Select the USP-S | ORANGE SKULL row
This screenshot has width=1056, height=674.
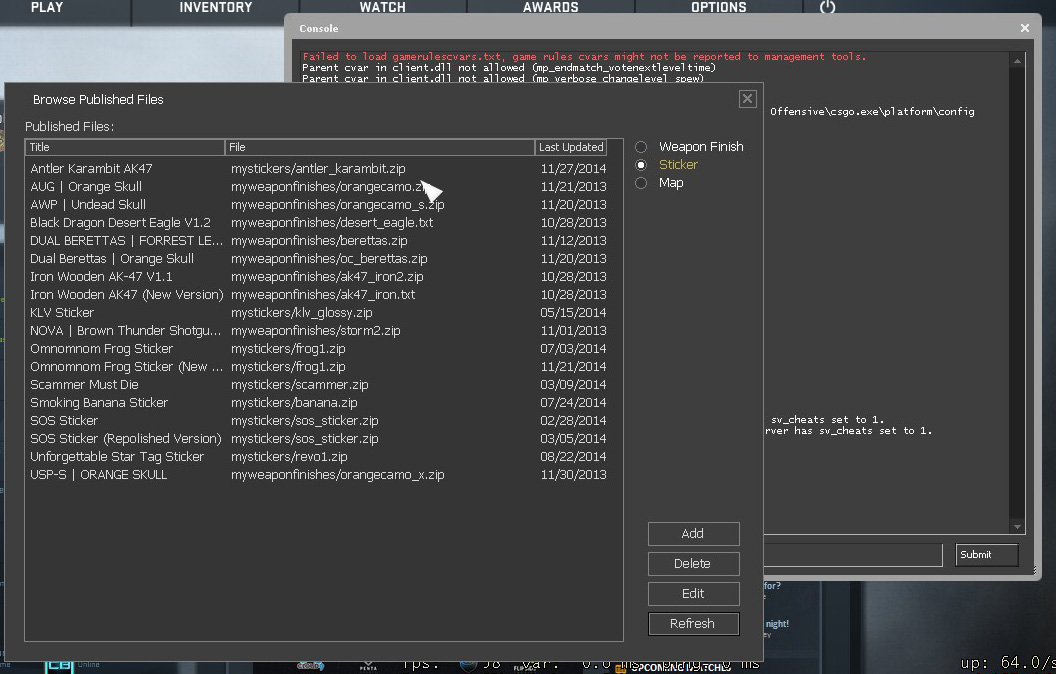coord(318,475)
